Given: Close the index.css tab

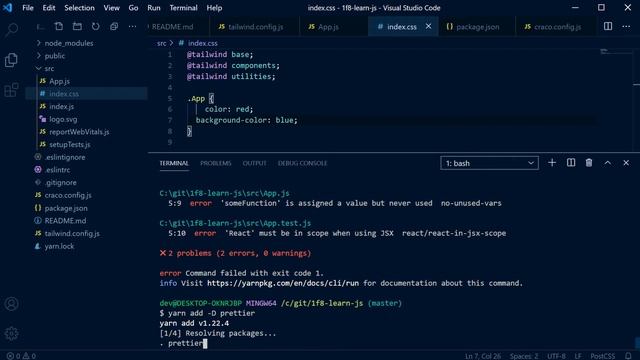Looking at the screenshot, I should click(x=428, y=26).
